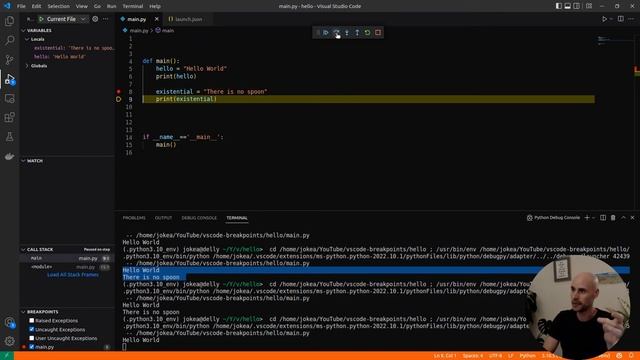The width and height of the screenshot is (640, 360).
Task: Restart the debug session
Action: pos(367,33)
